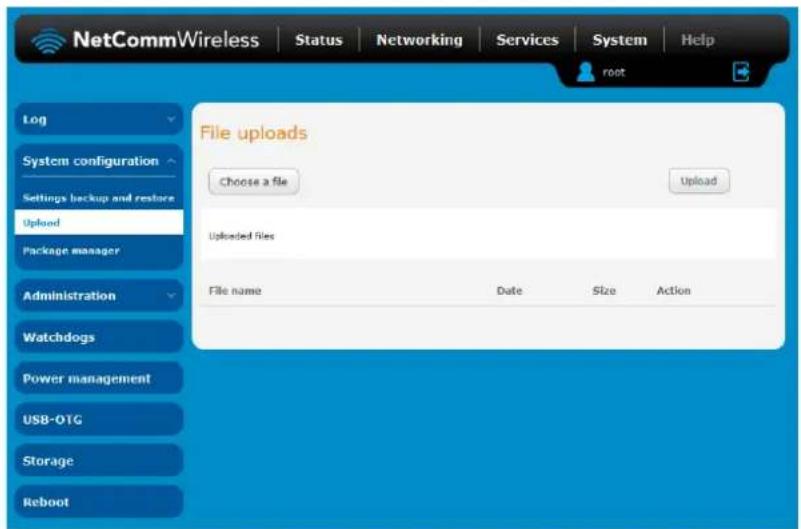This screenshot has width=801, height=529.
Task: Click the Uploaded files label
Action: point(242,236)
